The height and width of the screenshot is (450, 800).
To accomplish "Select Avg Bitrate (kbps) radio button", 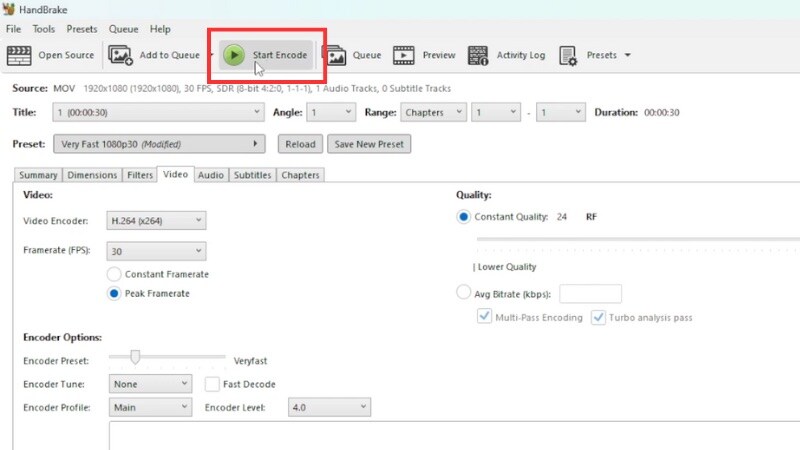I will 463,292.
